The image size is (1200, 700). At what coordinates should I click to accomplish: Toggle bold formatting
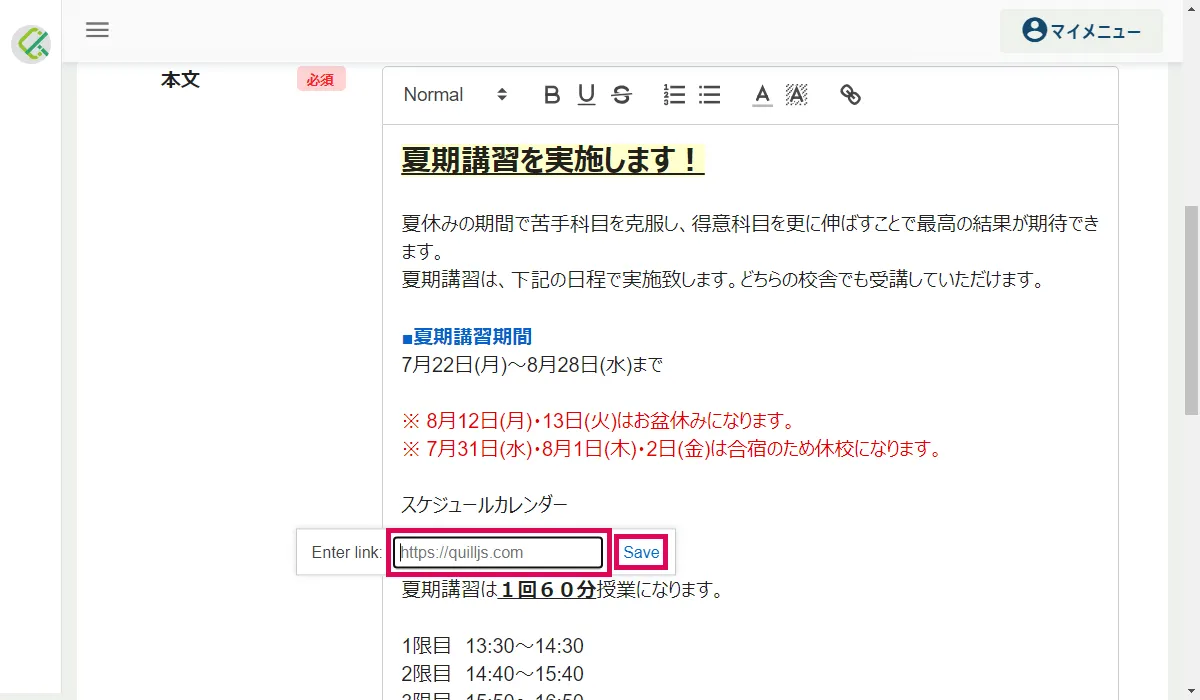tap(552, 95)
